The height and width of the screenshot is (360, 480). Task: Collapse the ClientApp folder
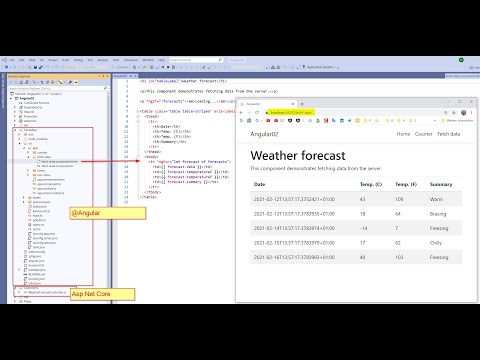coord(15,130)
